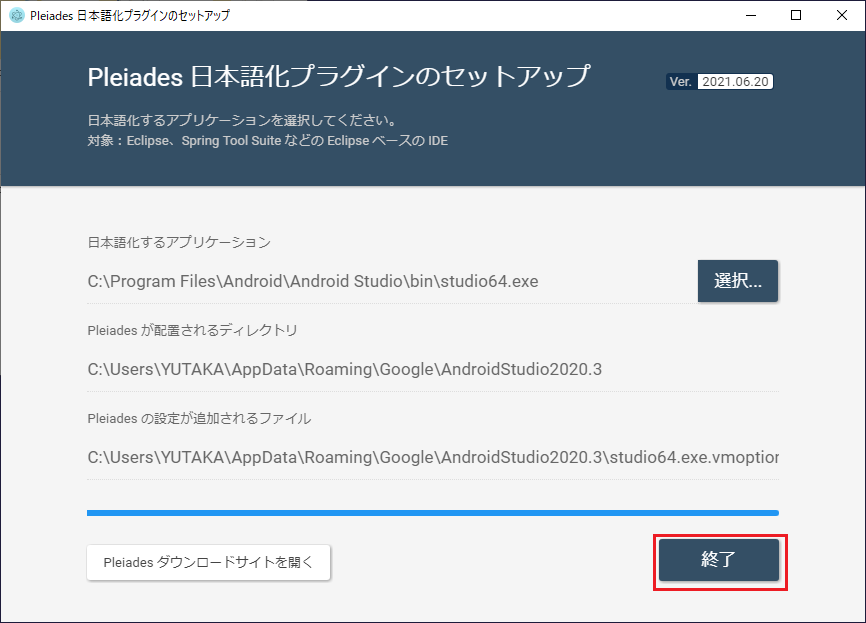Click the 選択... button to choose application
The height and width of the screenshot is (623, 866).
tap(737, 281)
